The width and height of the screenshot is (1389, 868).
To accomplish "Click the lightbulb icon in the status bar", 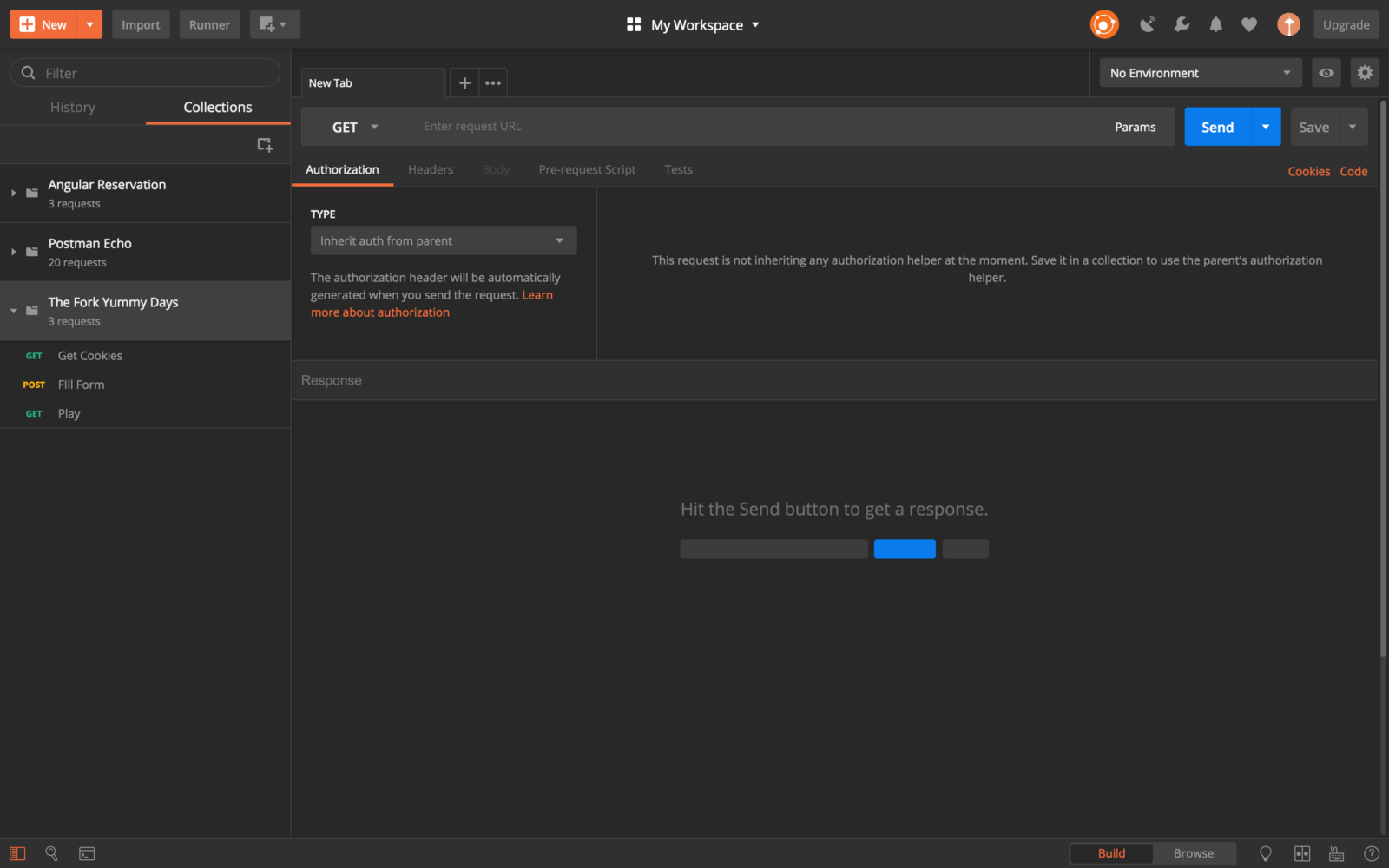I will pyautogui.click(x=1266, y=853).
